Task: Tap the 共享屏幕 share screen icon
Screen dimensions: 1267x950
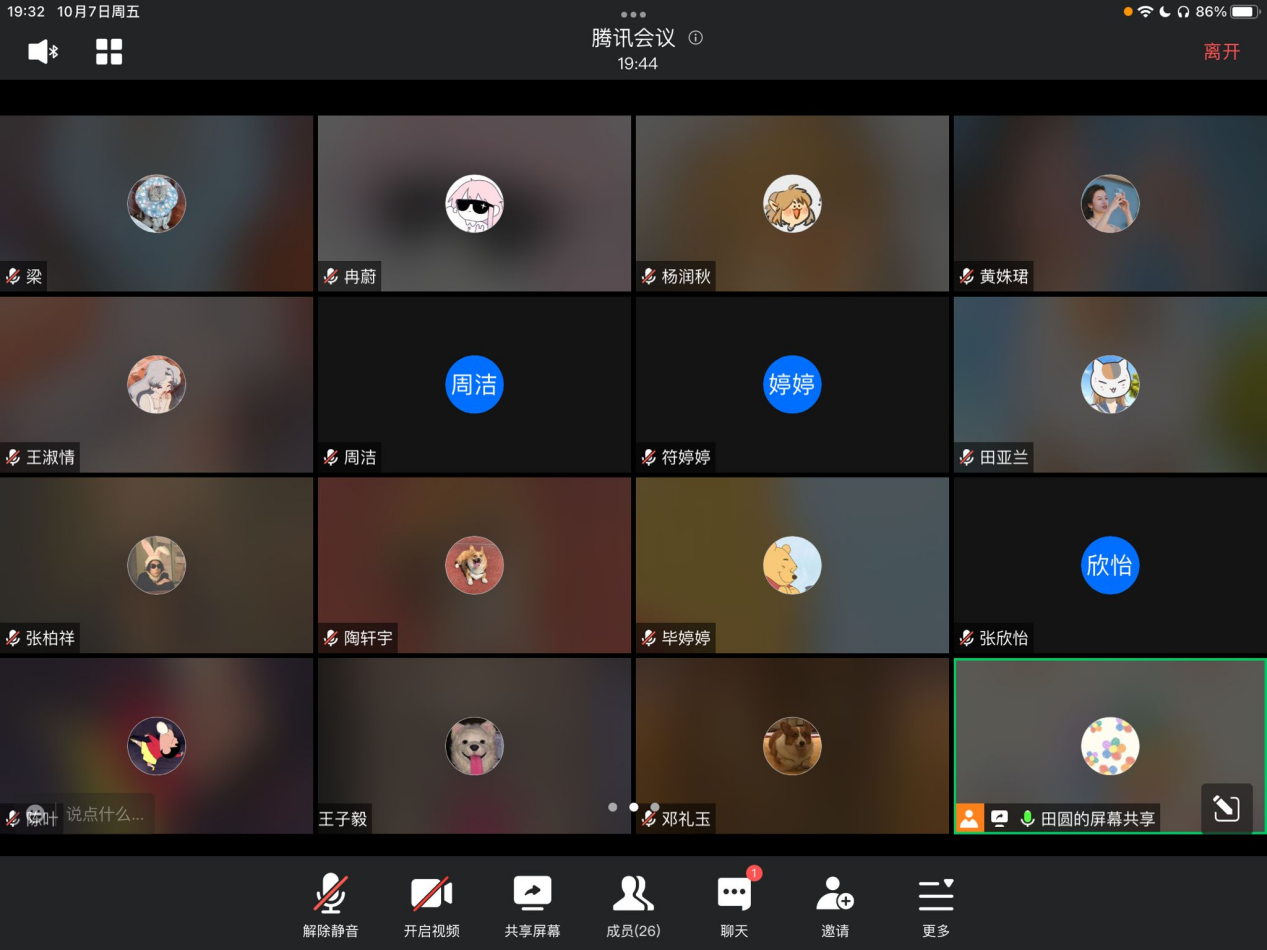Action: pos(532,903)
